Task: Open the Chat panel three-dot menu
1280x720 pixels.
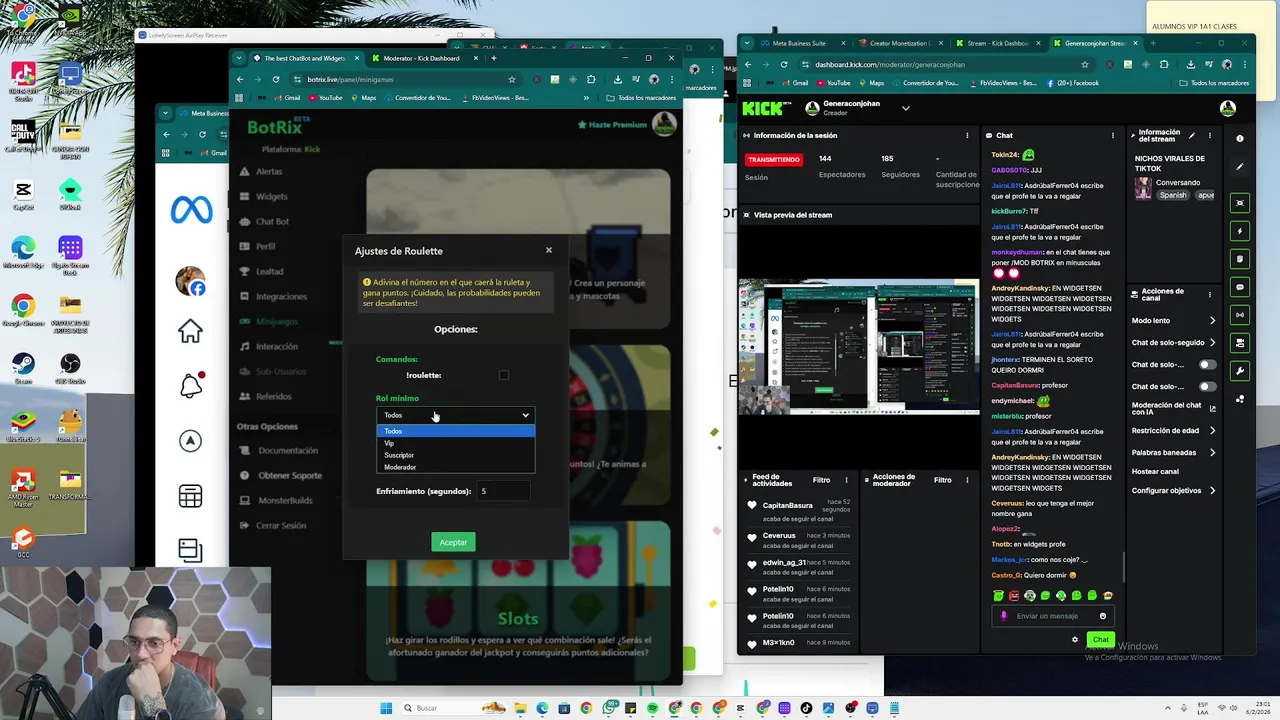Action: tap(1112, 135)
